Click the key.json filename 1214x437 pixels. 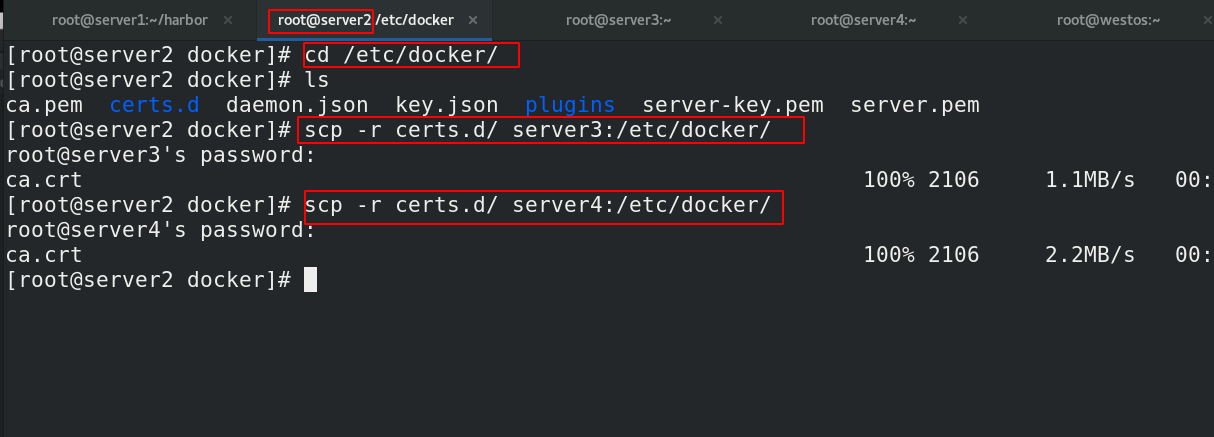pos(447,105)
